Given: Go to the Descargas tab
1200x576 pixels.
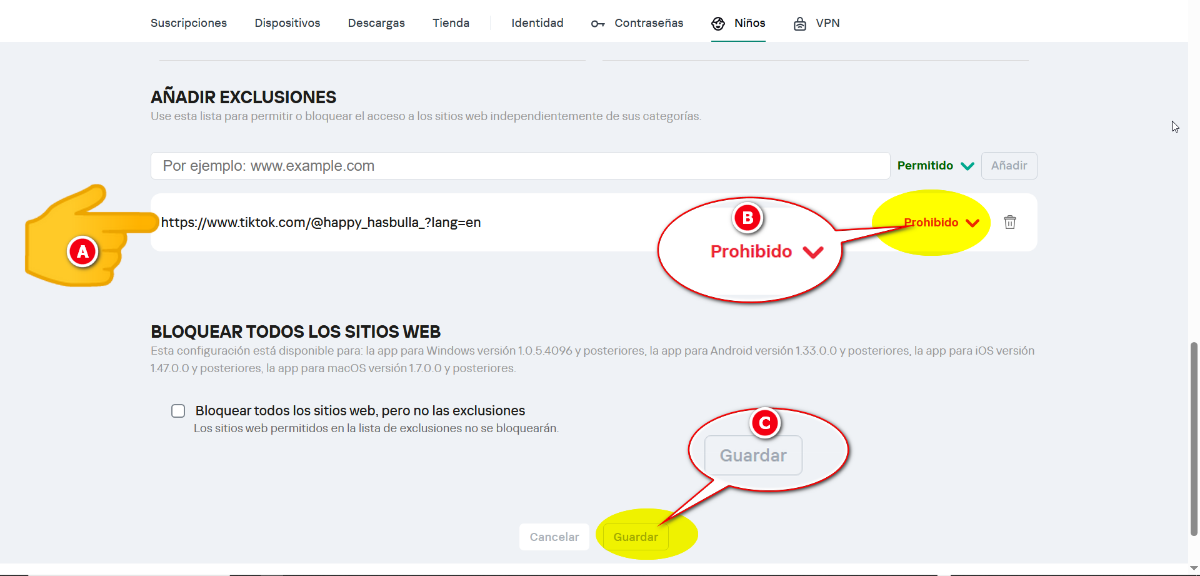Looking at the screenshot, I should pyautogui.click(x=376, y=23).
